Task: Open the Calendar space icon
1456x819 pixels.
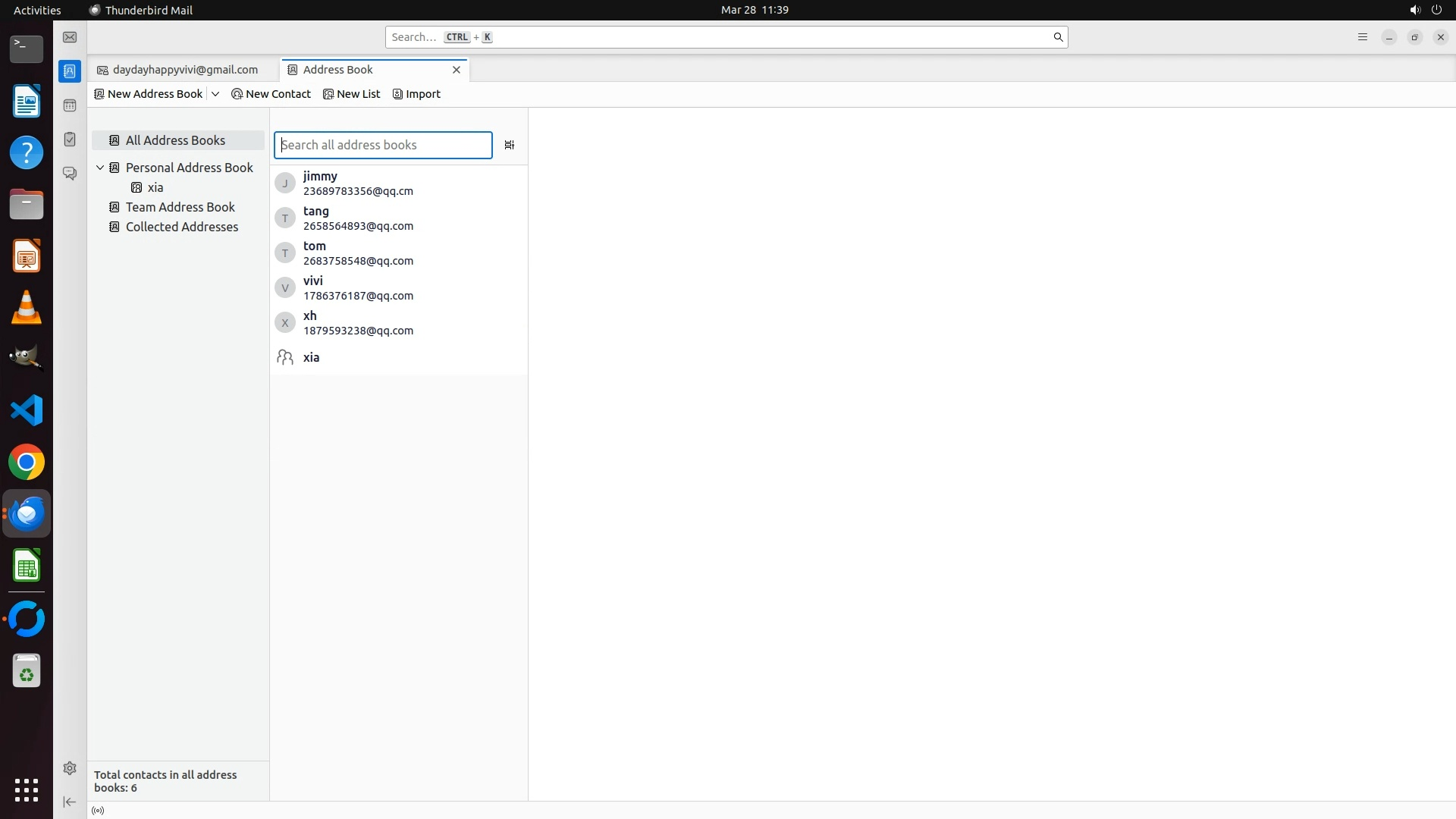Action: tap(70, 105)
